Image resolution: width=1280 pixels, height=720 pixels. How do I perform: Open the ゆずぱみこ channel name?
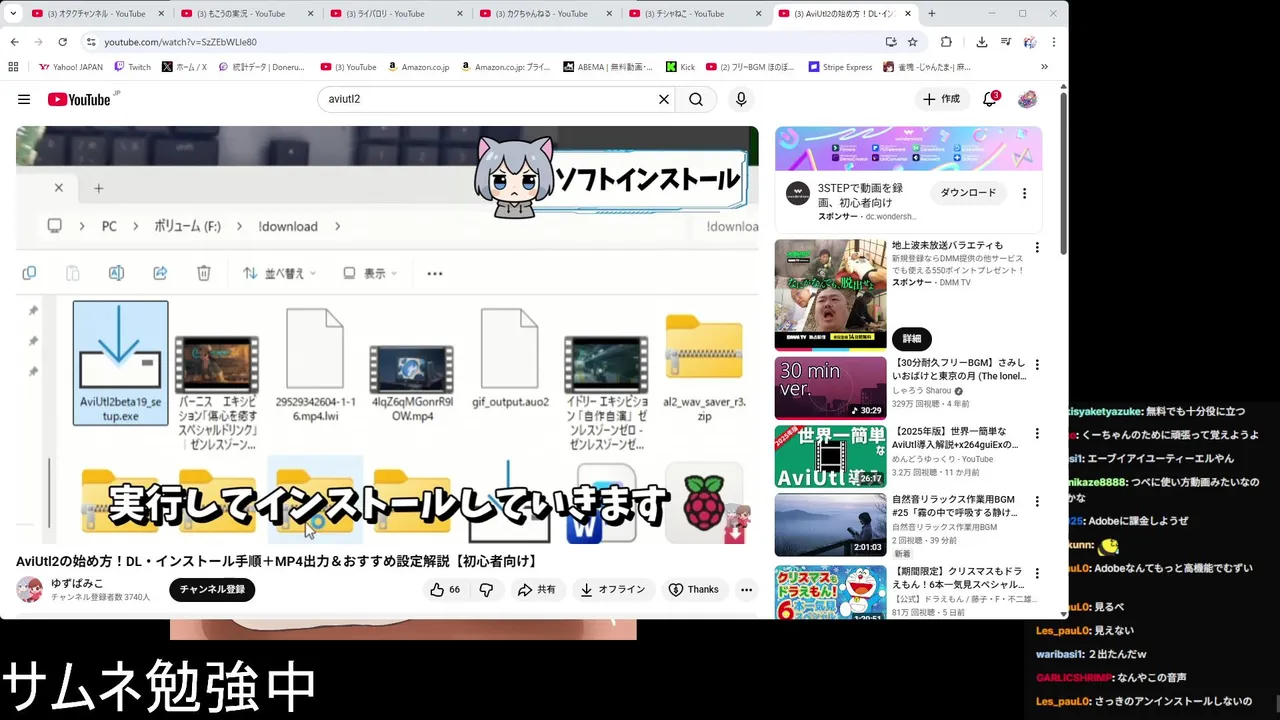tap(77, 583)
